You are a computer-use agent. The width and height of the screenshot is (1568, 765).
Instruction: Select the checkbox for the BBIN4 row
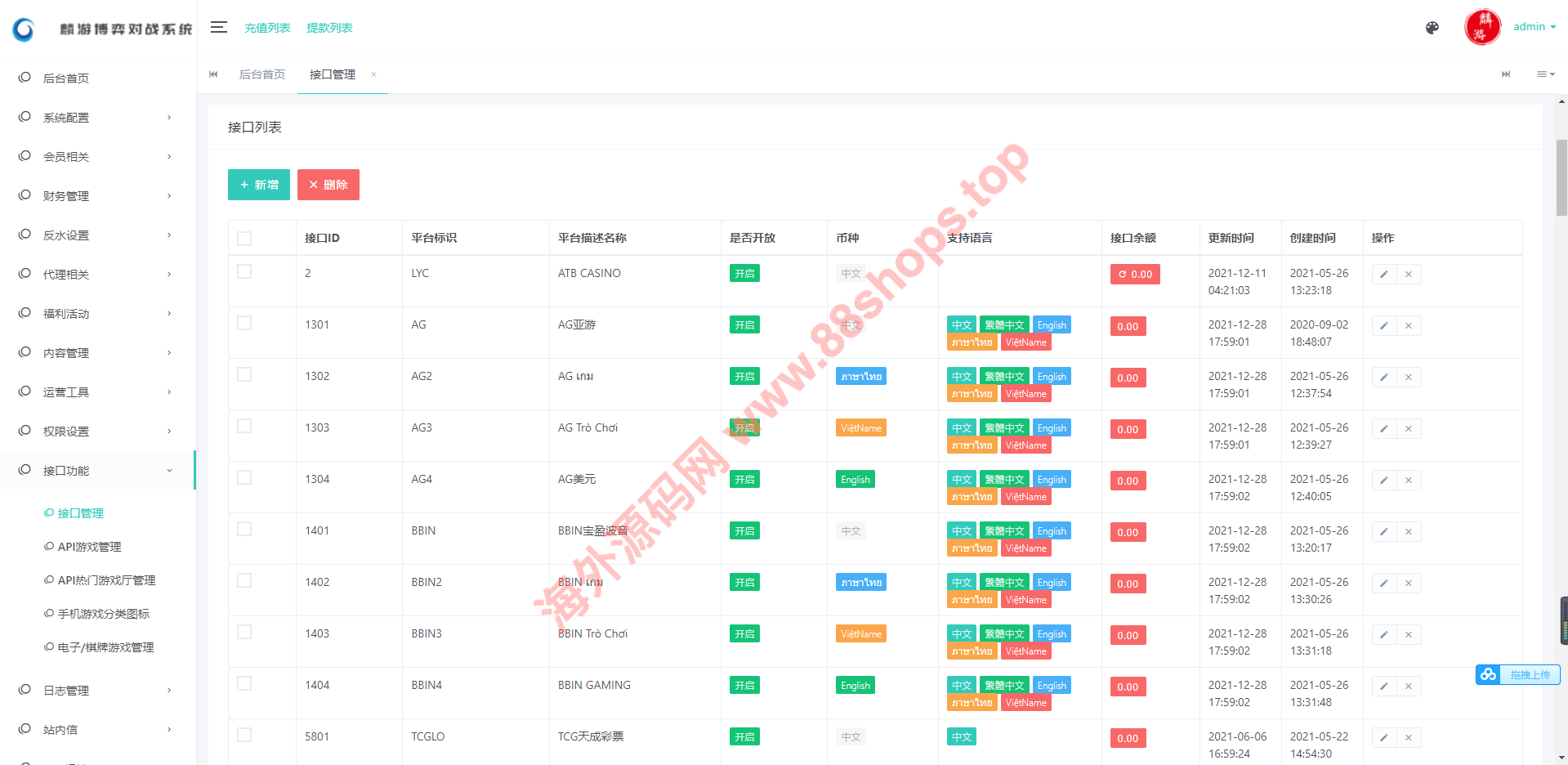[244, 684]
